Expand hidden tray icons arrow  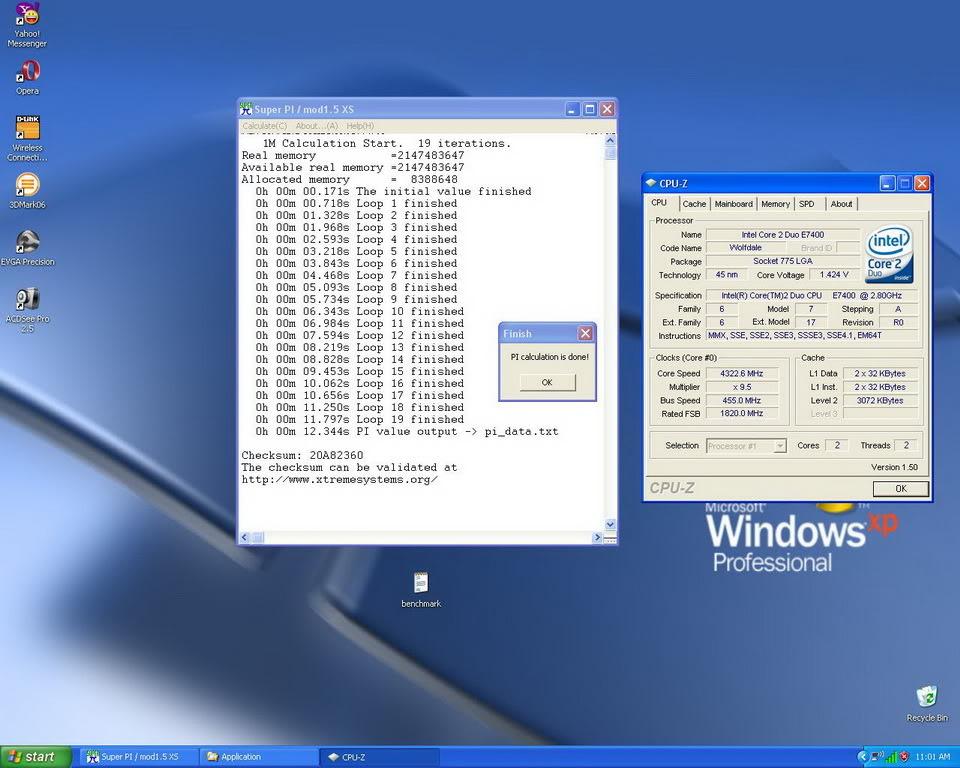tap(863, 757)
